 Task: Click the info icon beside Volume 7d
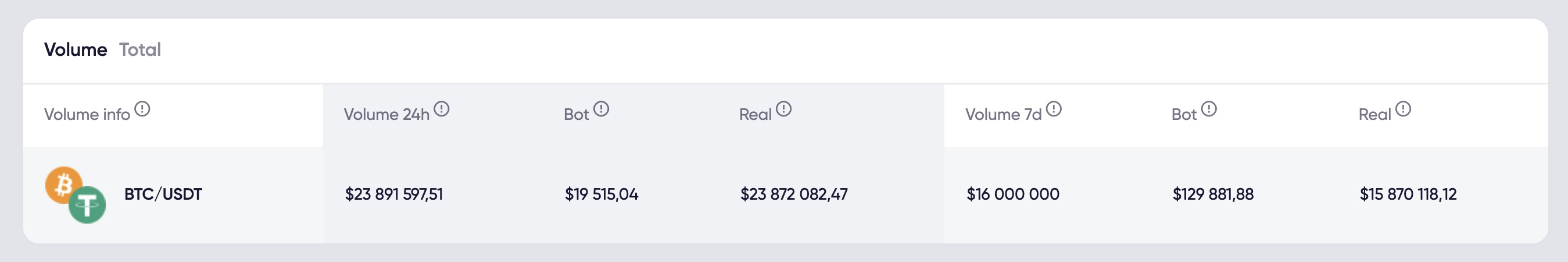1054,109
